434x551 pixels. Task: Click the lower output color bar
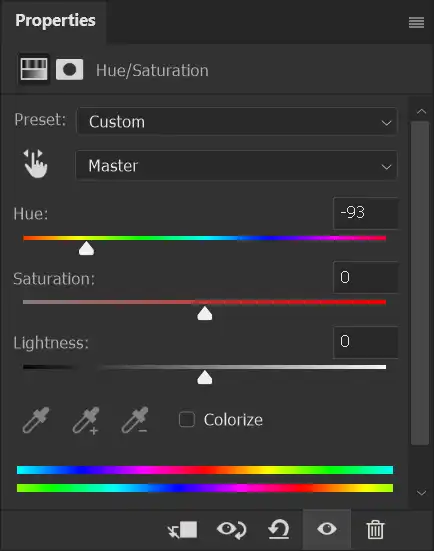[x=205, y=488]
